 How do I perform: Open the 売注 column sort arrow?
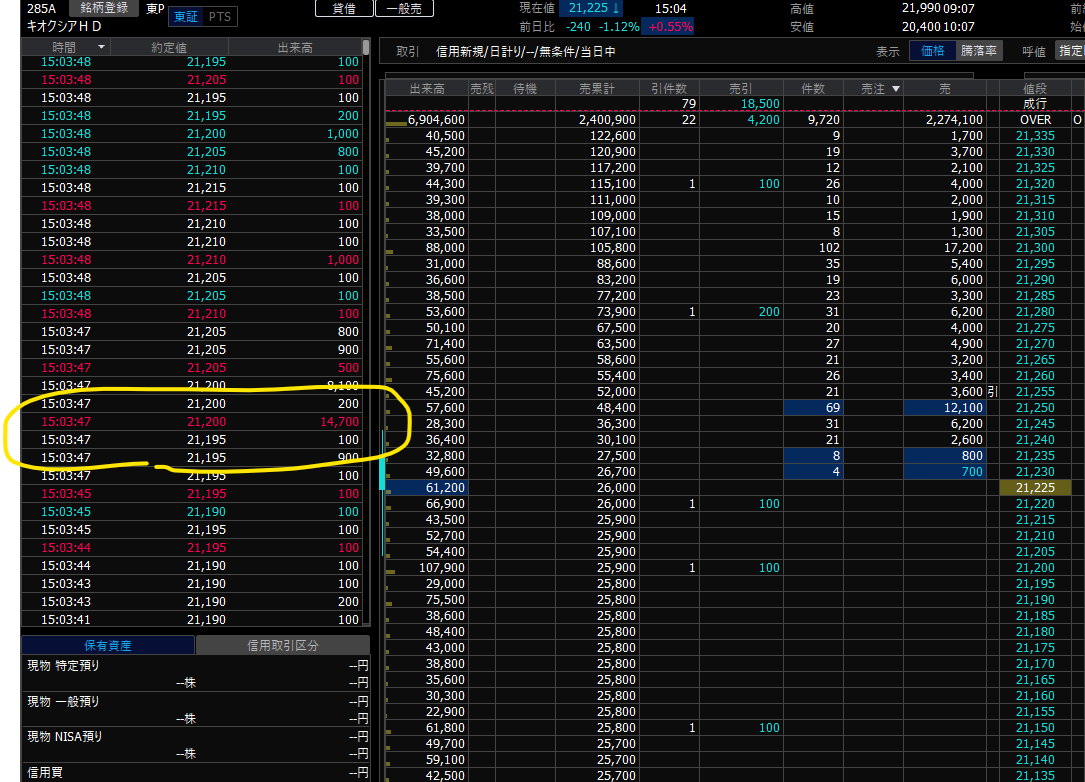895,89
